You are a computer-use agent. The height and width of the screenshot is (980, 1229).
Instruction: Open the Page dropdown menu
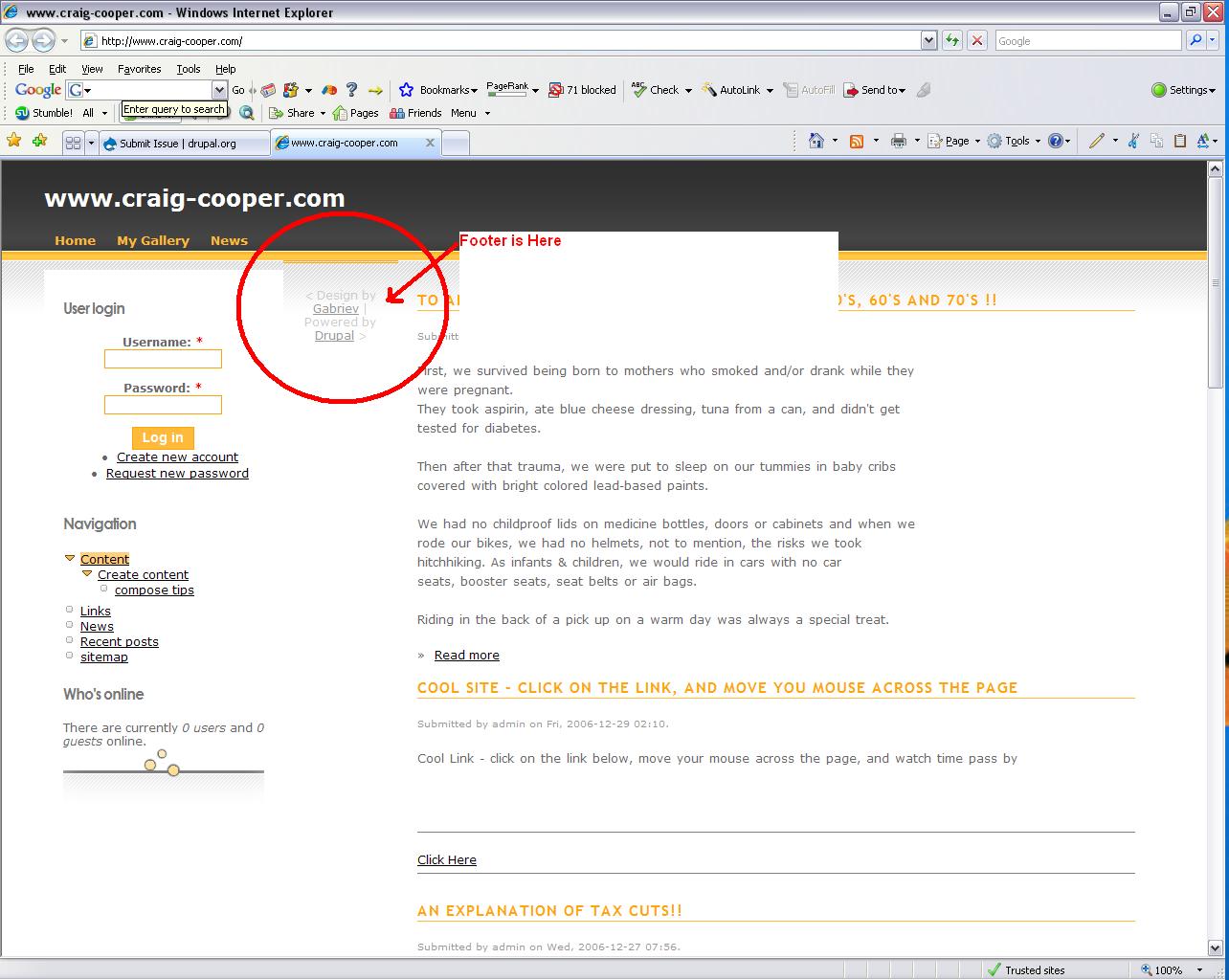[954, 140]
